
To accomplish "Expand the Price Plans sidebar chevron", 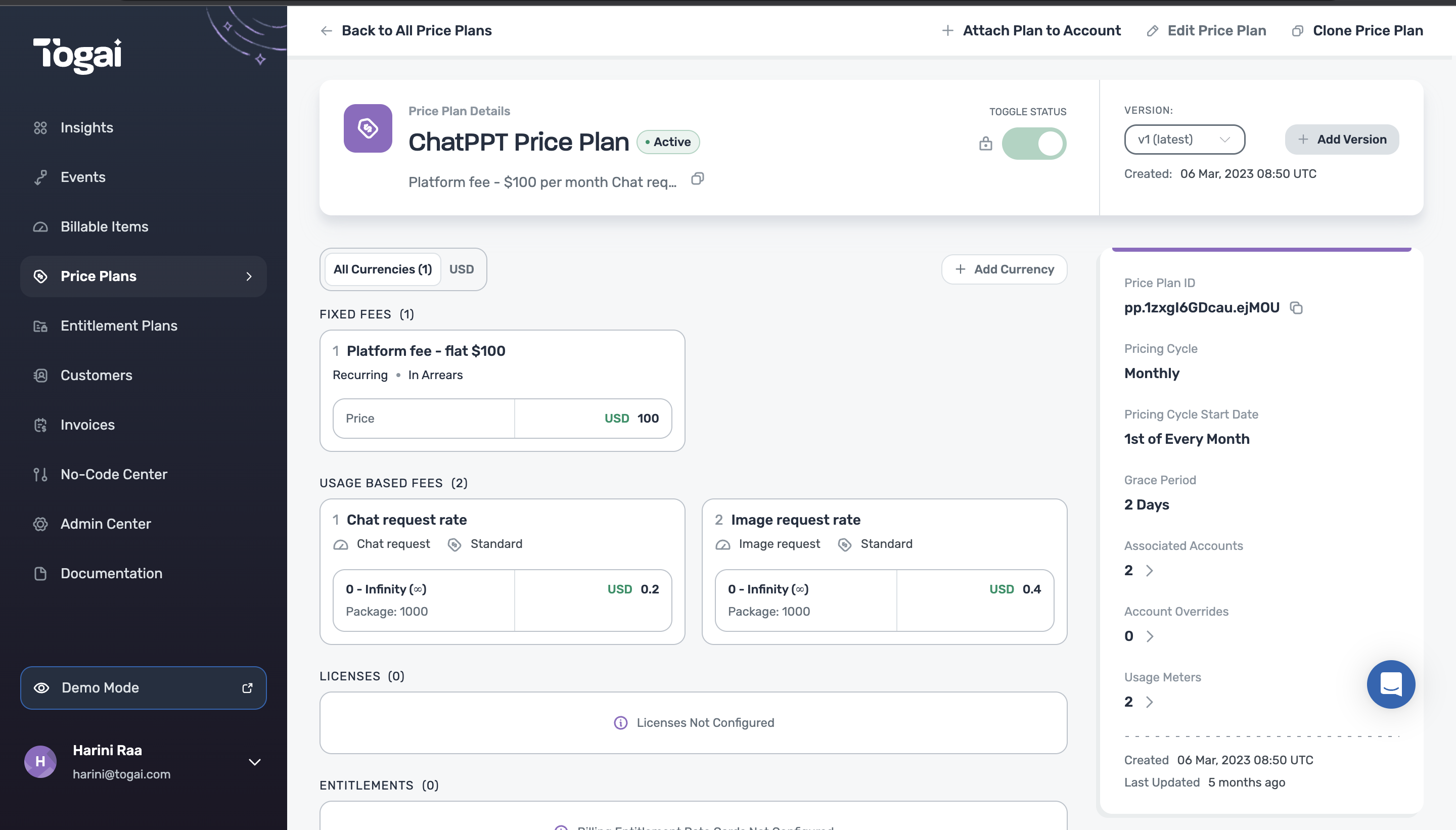I will 249,276.
